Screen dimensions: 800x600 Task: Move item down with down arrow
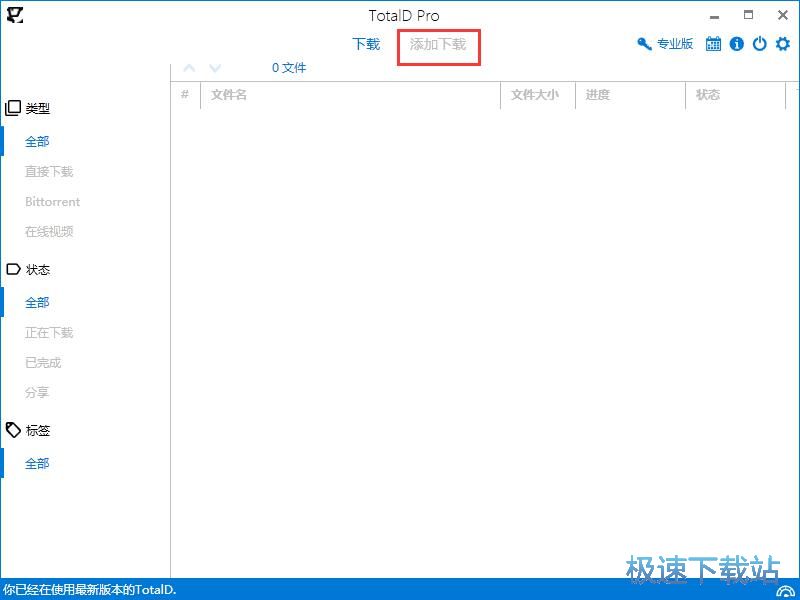pyautogui.click(x=215, y=68)
